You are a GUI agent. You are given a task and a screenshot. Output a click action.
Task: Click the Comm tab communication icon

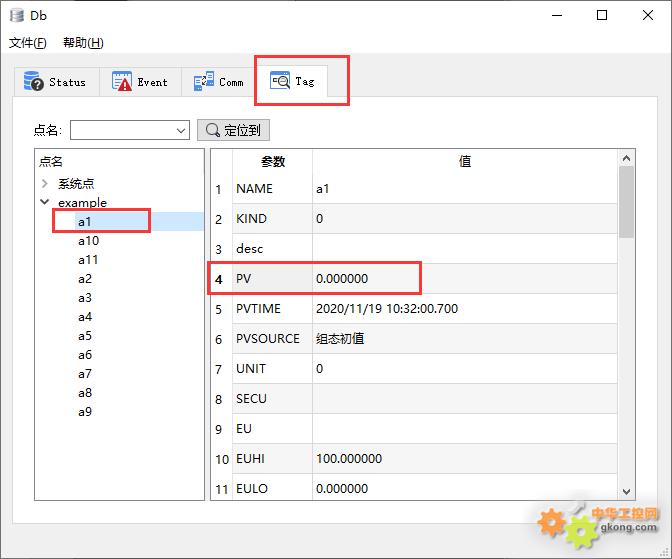pyautogui.click(x=204, y=81)
